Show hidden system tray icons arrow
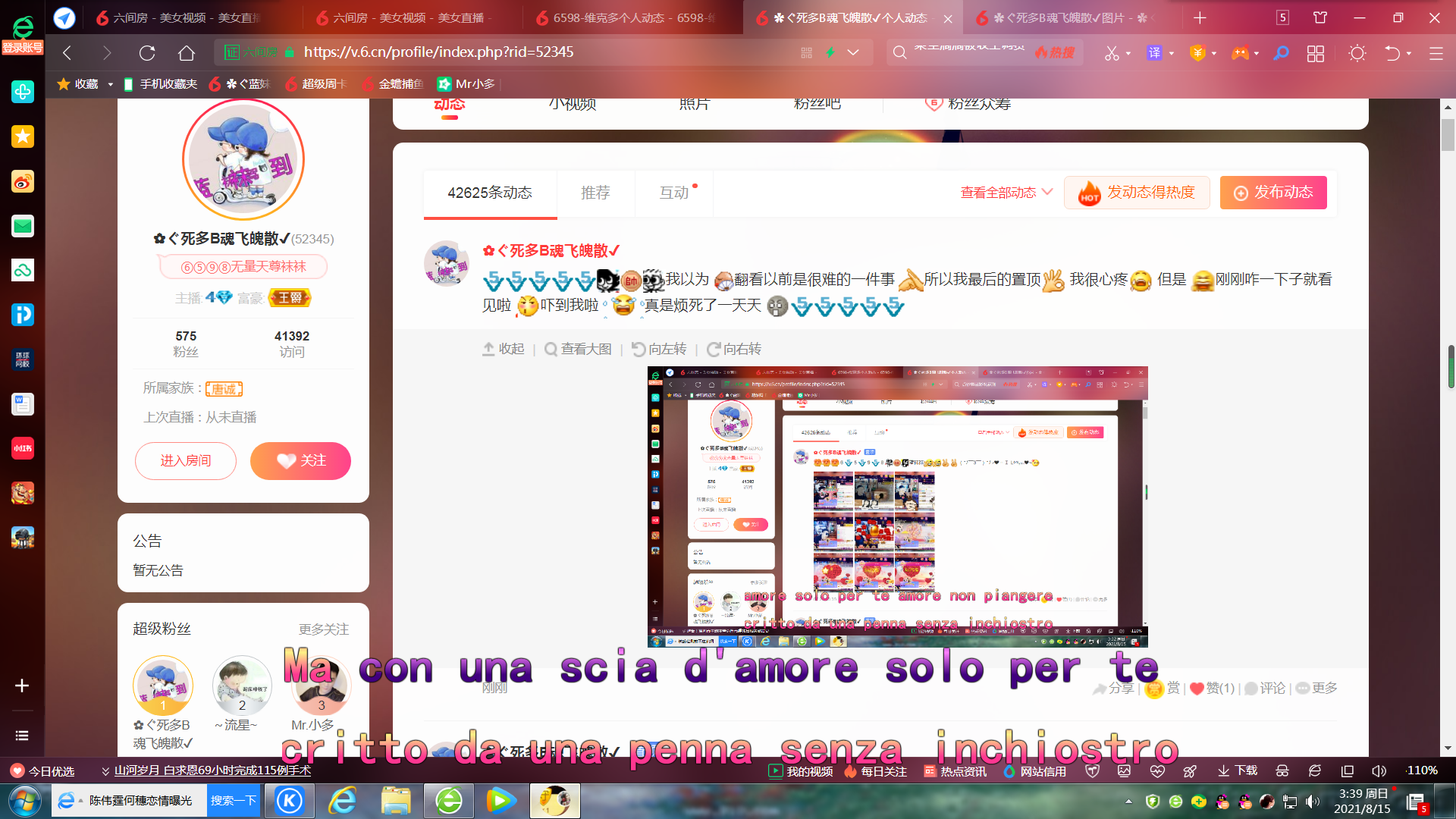This screenshot has height=819, width=1456. click(x=1128, y=801)
